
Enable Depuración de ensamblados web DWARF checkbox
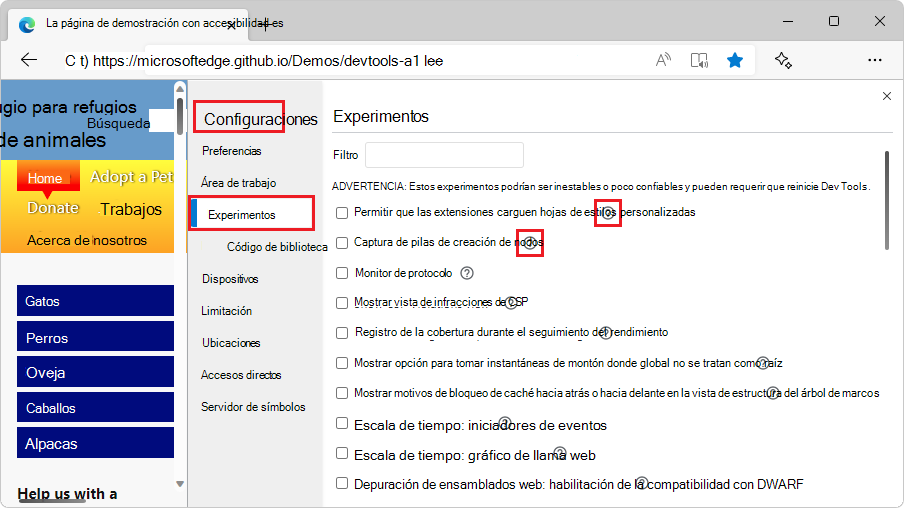point(342,483)
